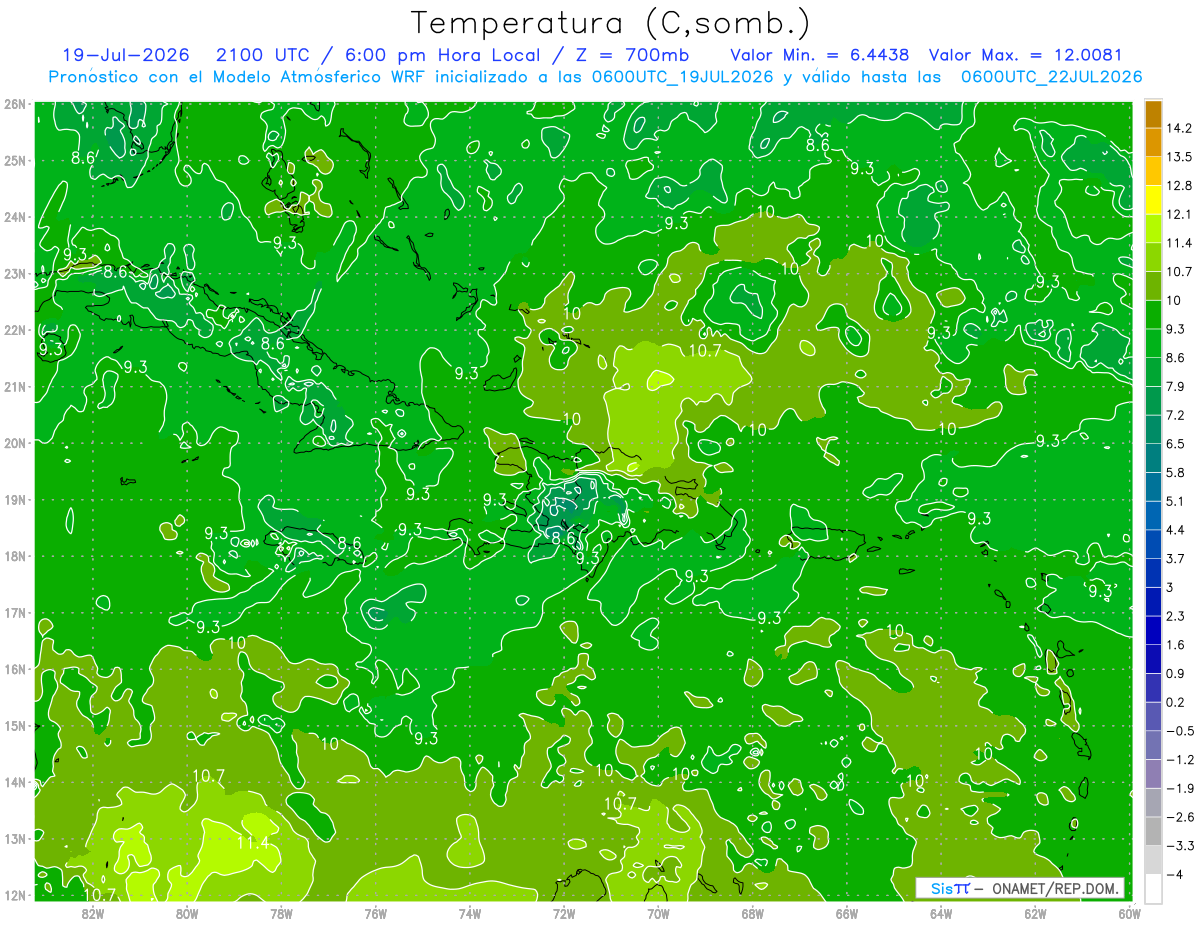The image size is (1200, 927).
Task: Click the '12.1' color scale label
Action: [x=1179, y=214]
